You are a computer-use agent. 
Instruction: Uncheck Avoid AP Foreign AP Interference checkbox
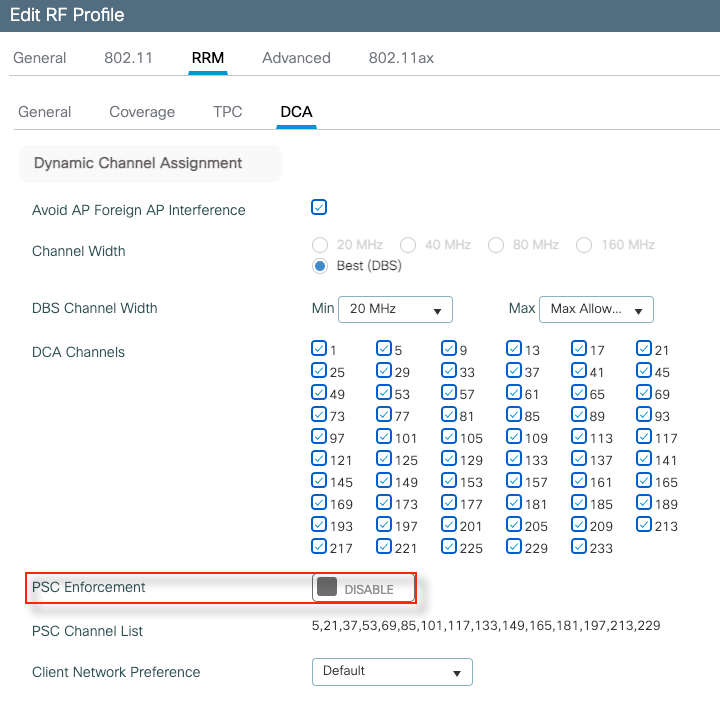click(319, 208)
